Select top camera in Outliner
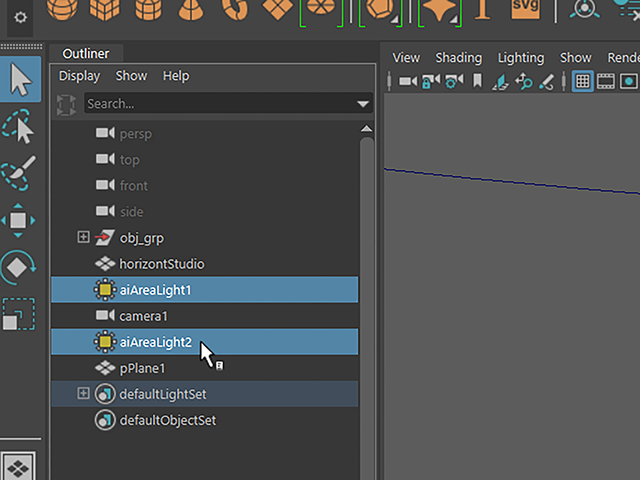This screenshot has width=640, height=480. coord(204,160)
